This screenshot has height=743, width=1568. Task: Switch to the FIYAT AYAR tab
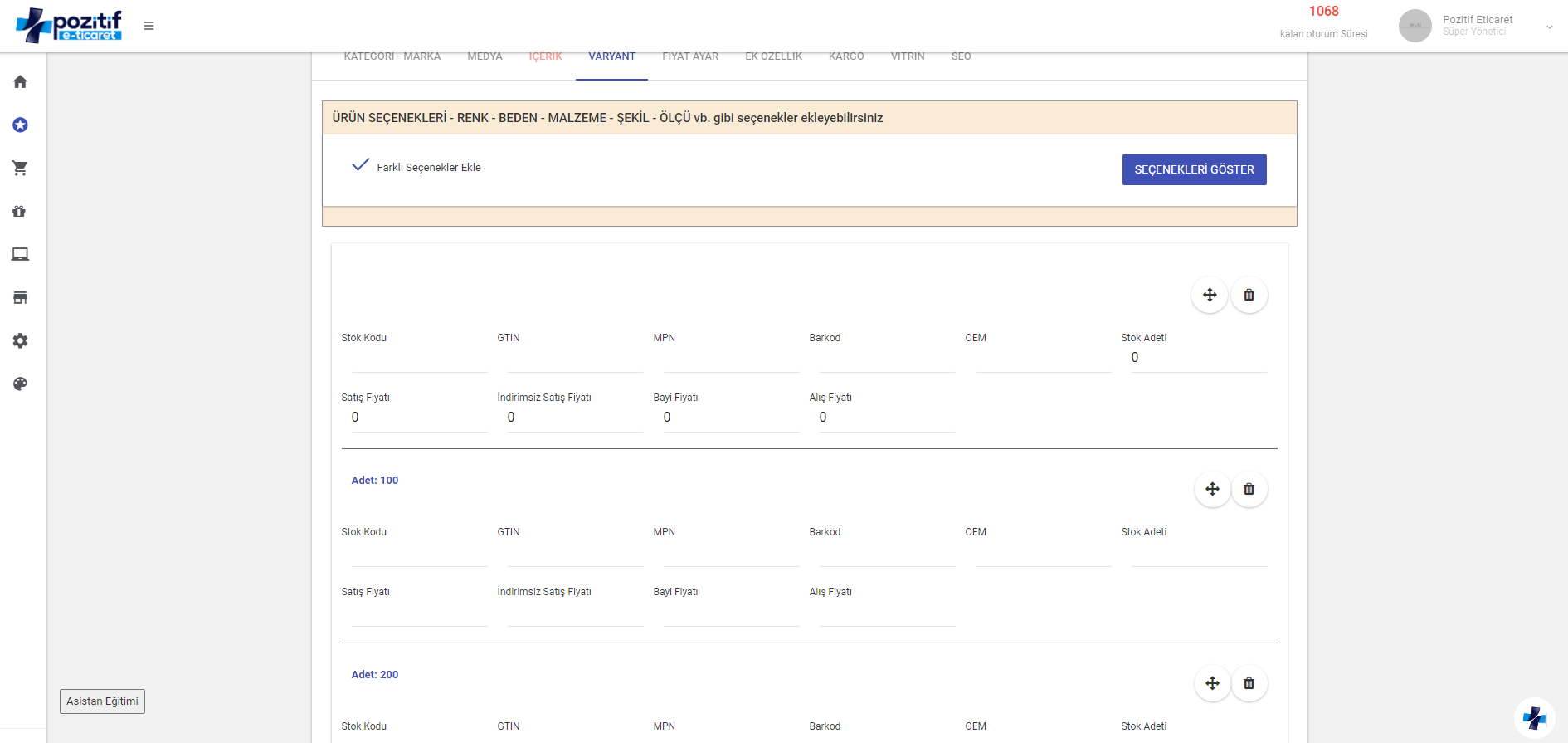click(690, 56)
